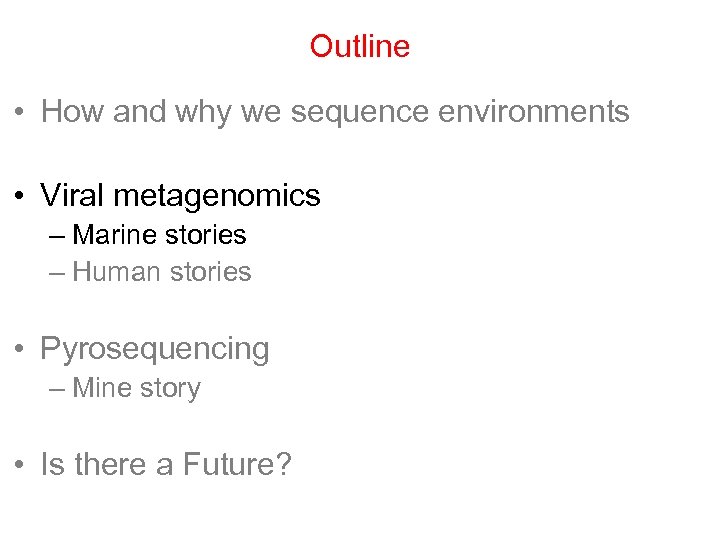
Task: Select the 'How and why we sequence' line
Action: (335, 111)
